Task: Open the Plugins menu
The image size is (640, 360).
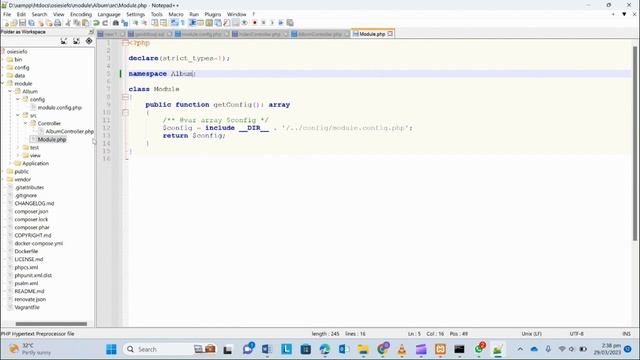Action: (213, 14)
